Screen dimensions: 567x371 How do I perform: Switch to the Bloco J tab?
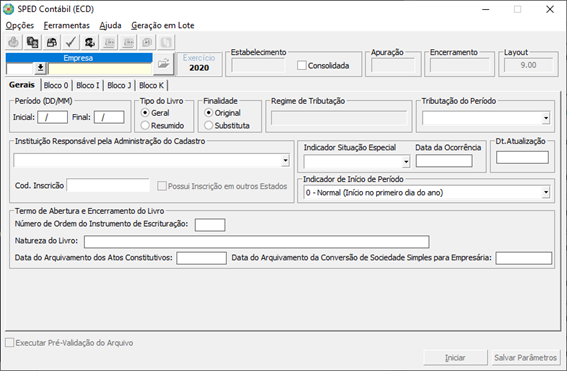pyautogui.click(x=119, y=85)
